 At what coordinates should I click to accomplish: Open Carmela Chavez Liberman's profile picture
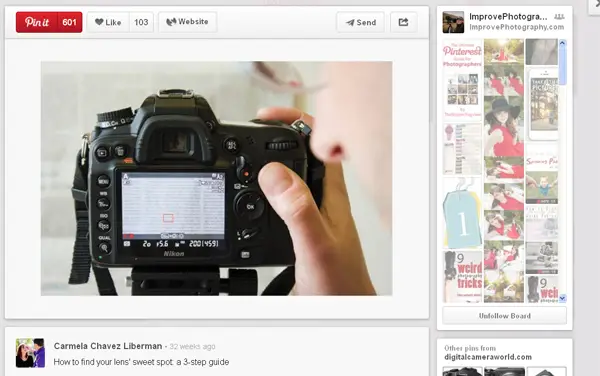pyautogui.click(x=30, y=353)
